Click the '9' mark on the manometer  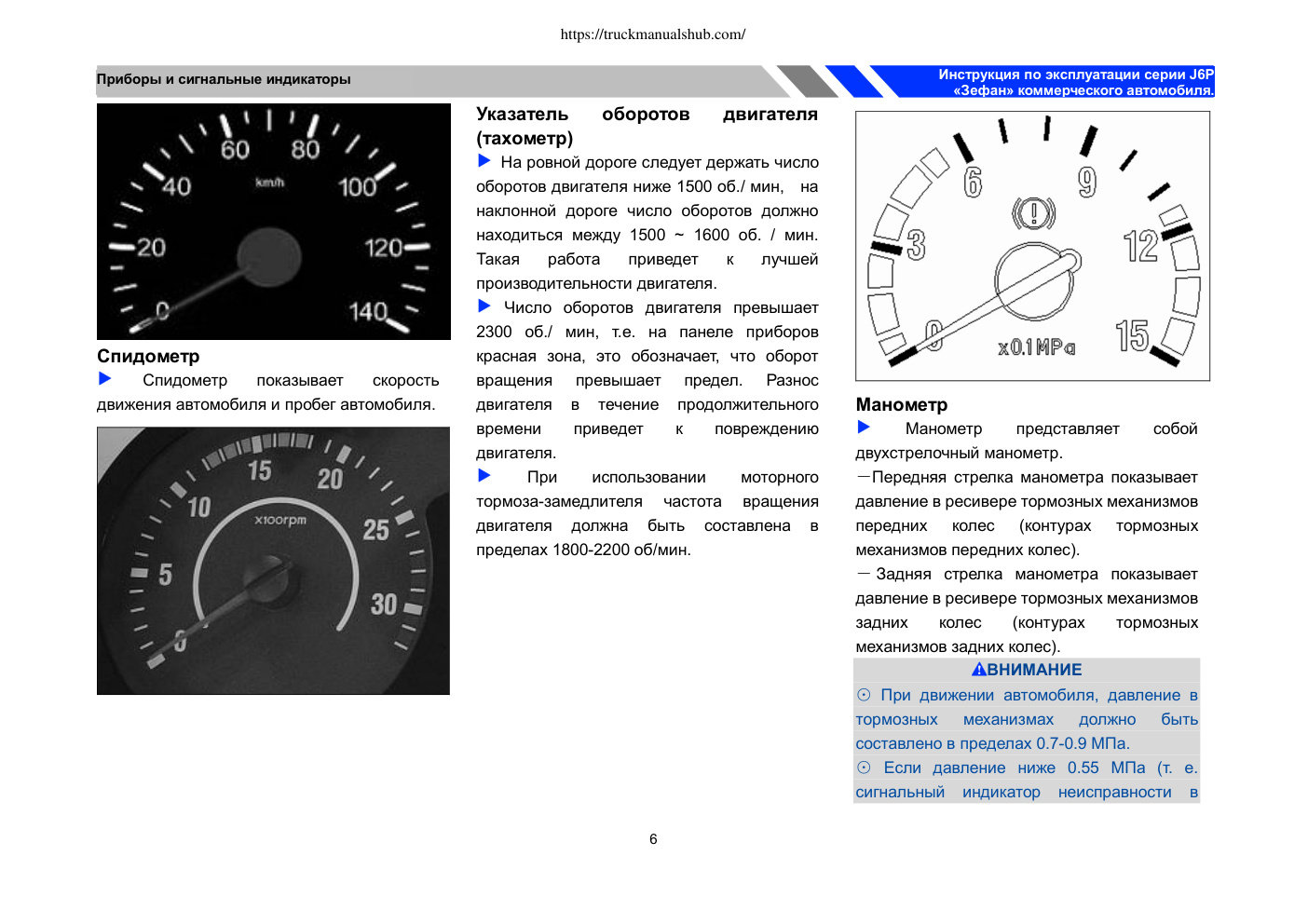pyautogui.click(x=1087, y=183)
